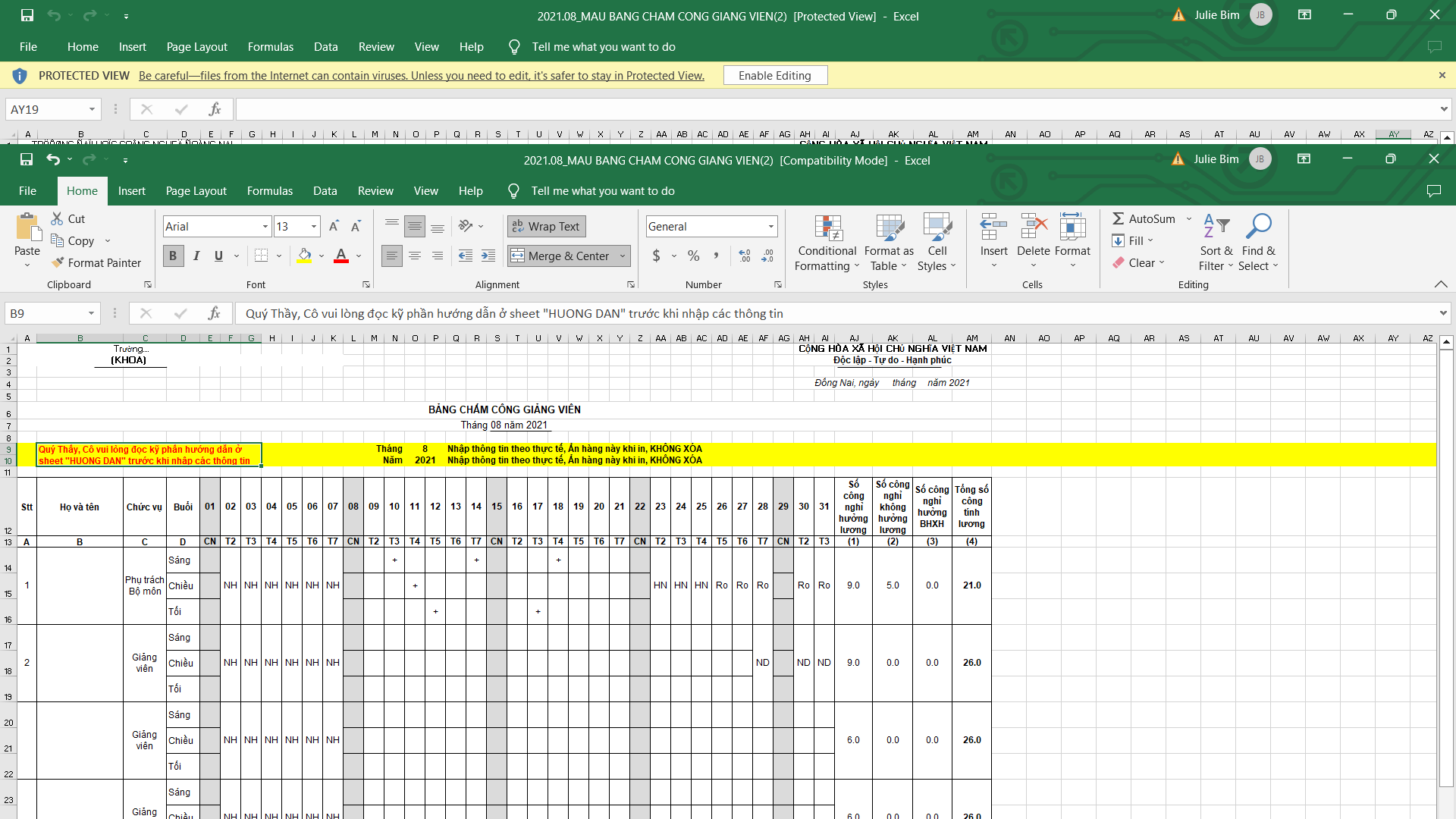Viewport: 1456px width, 819px height.
Task: Click the AutoSum sigma icon
Action: pyautogui.click(x=1118, y=218)
